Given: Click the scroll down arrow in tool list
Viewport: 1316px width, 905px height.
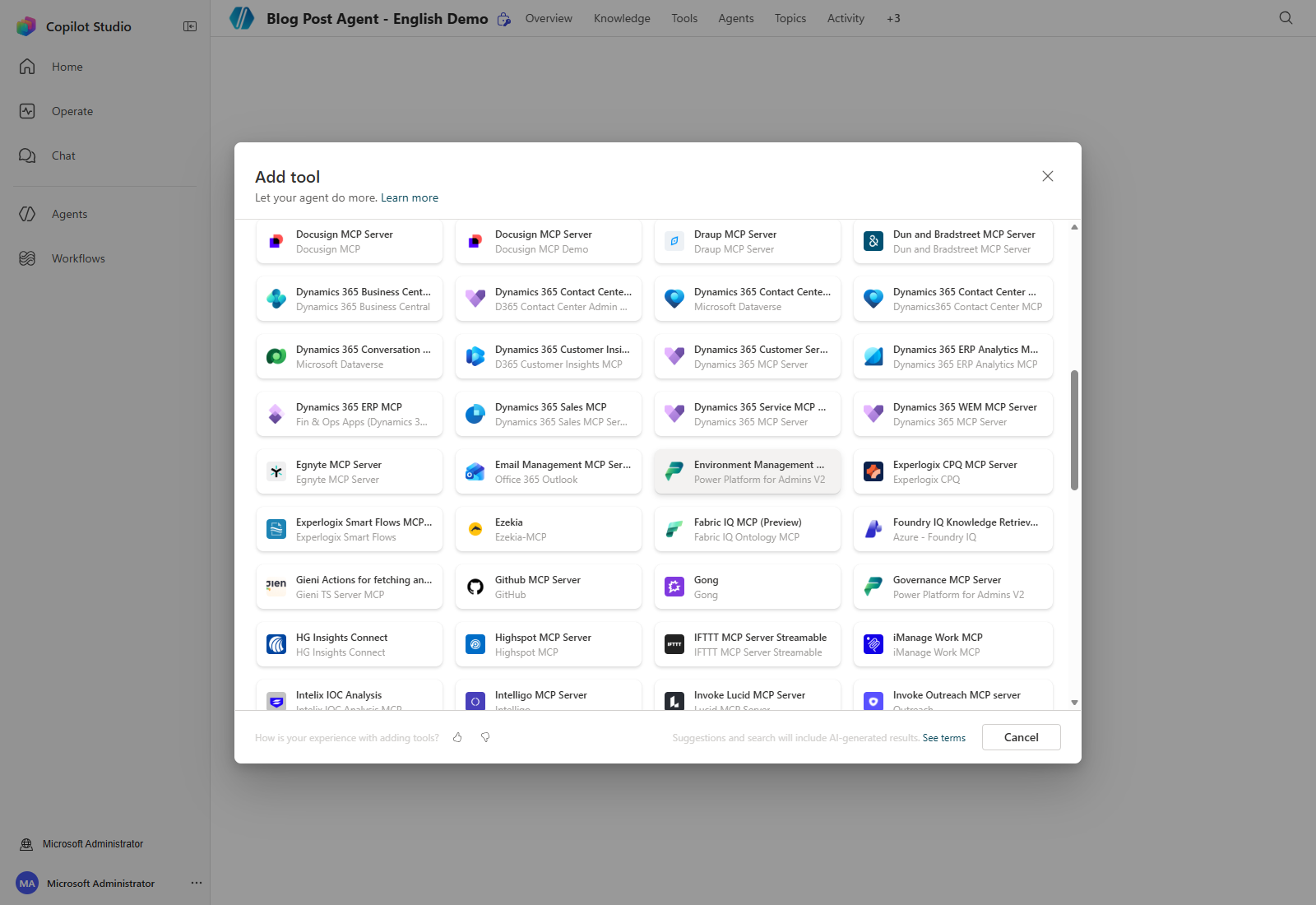Looking at the screenshot, I should [x=1074, y=703].
